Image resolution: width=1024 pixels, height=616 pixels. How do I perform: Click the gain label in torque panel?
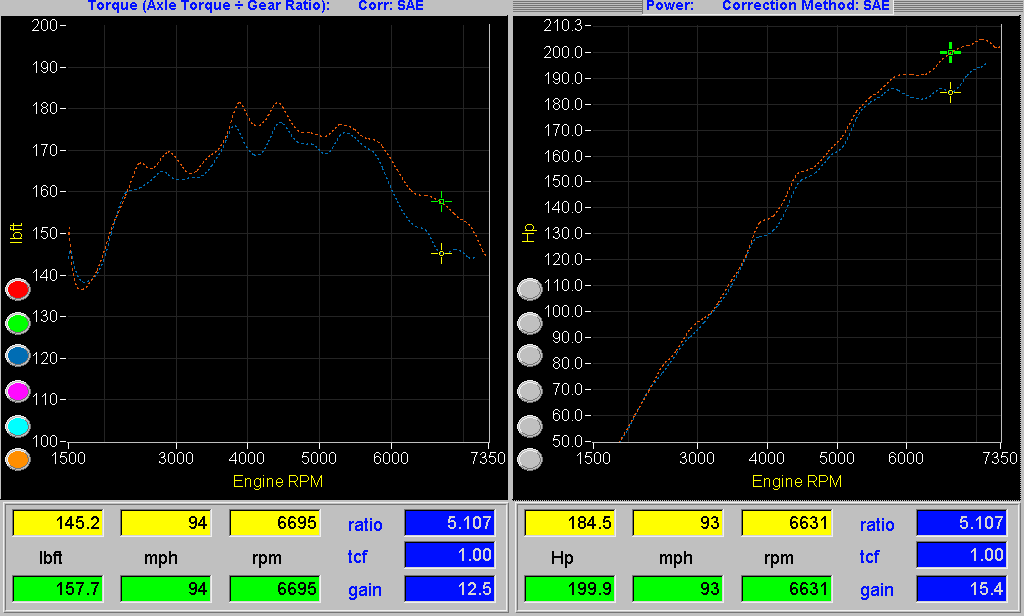[365, 591]
